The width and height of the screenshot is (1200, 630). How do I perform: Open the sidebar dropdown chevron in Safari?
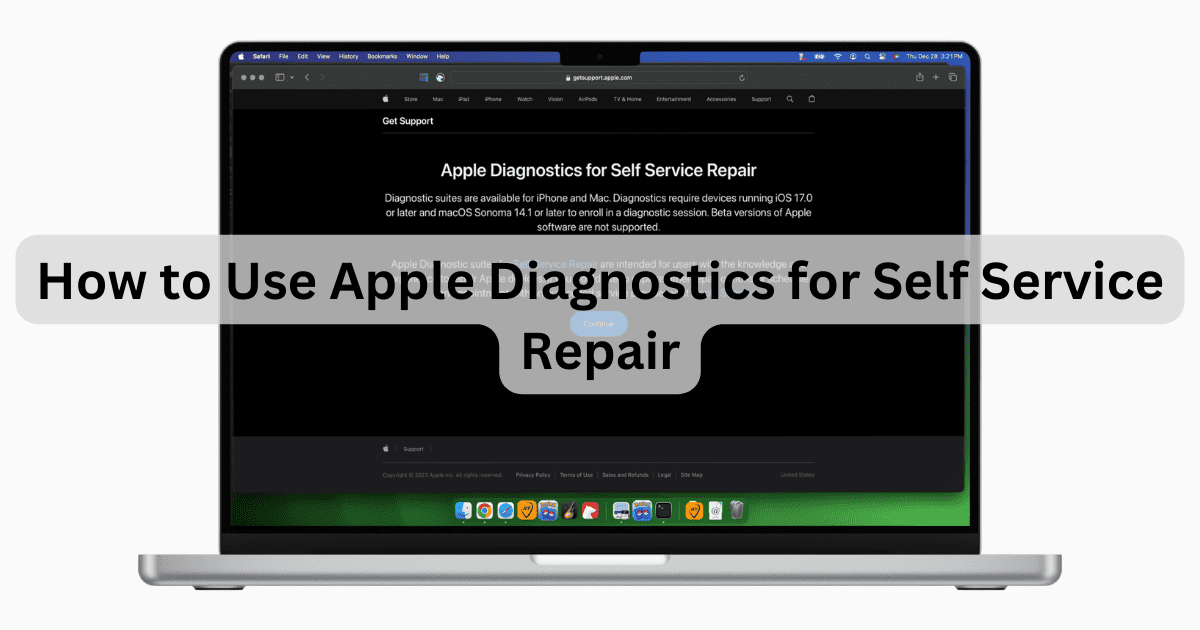[x=291, y=77]
